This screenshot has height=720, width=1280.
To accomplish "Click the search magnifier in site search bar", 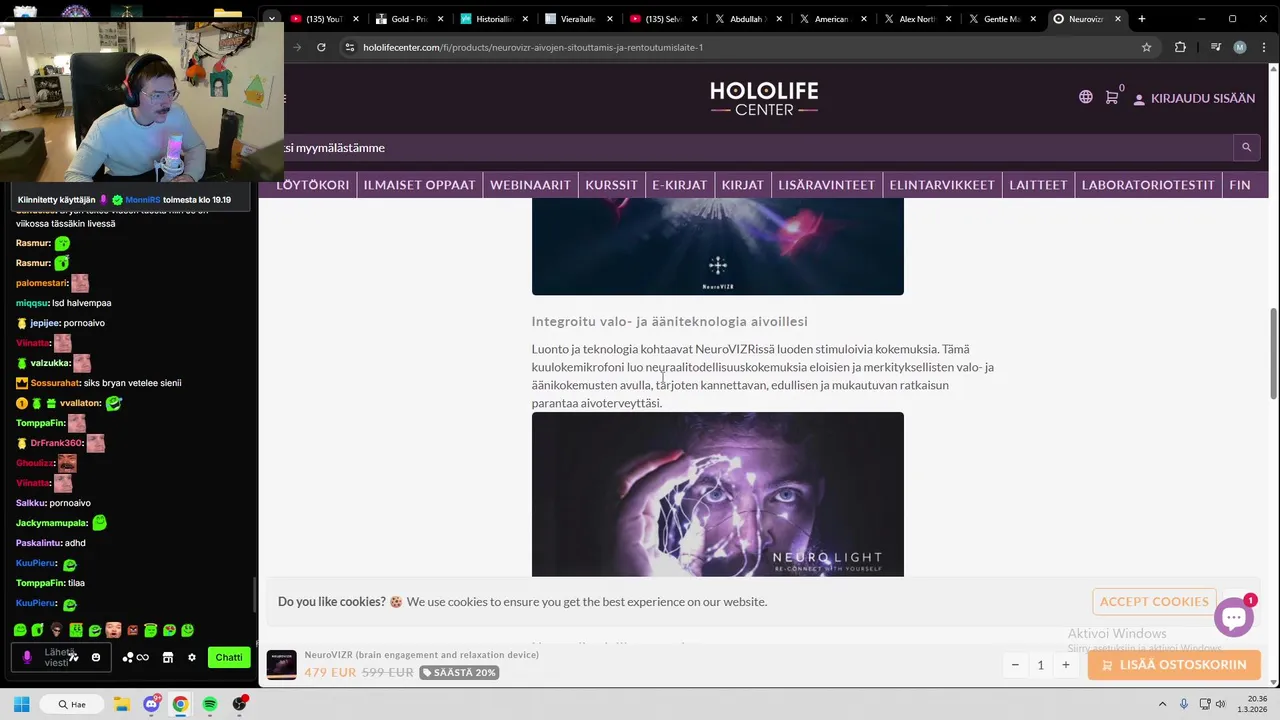I will click(1246, 147).
